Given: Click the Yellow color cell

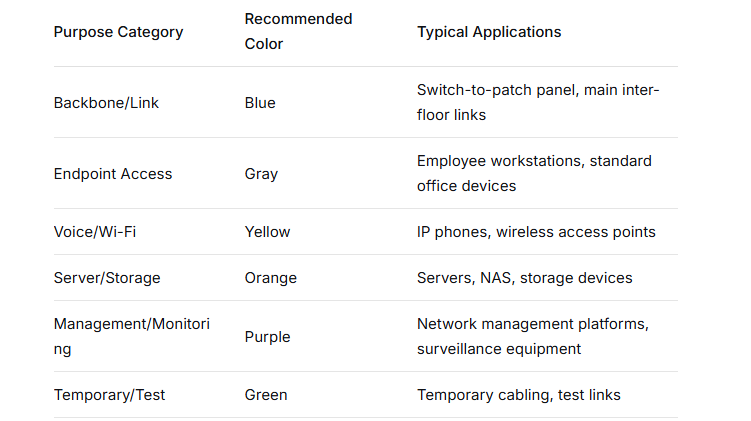Looking at the screenshot, I should tap(267, 232).
